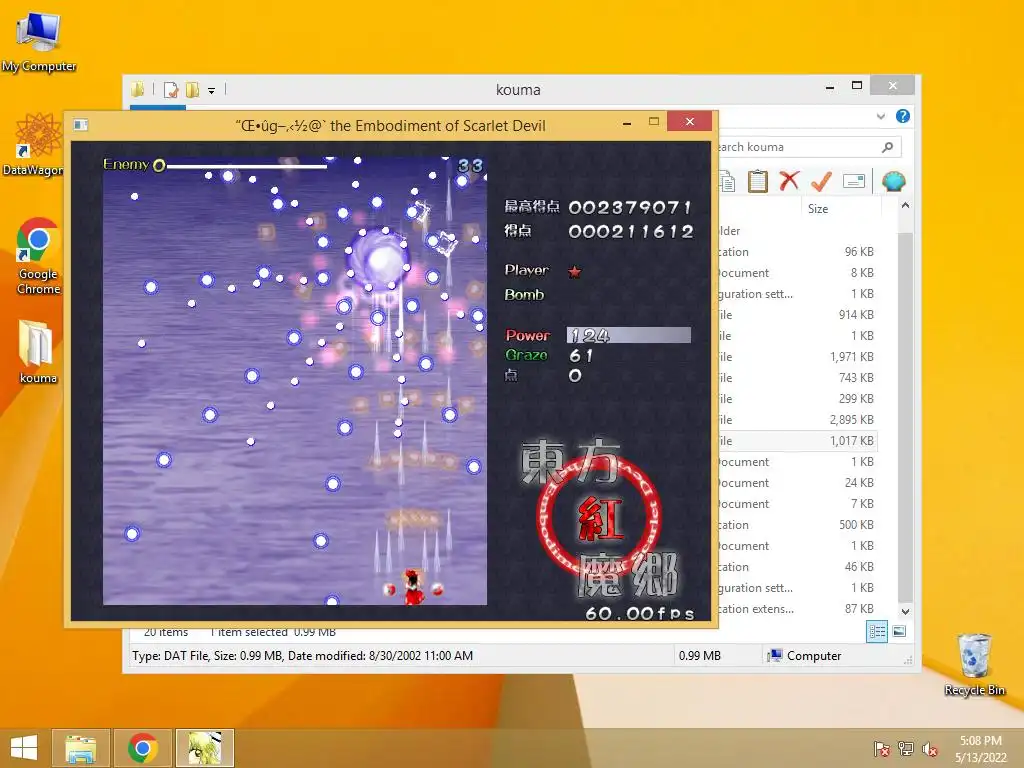Select the file row sized 24 KB

pos(797,483)
